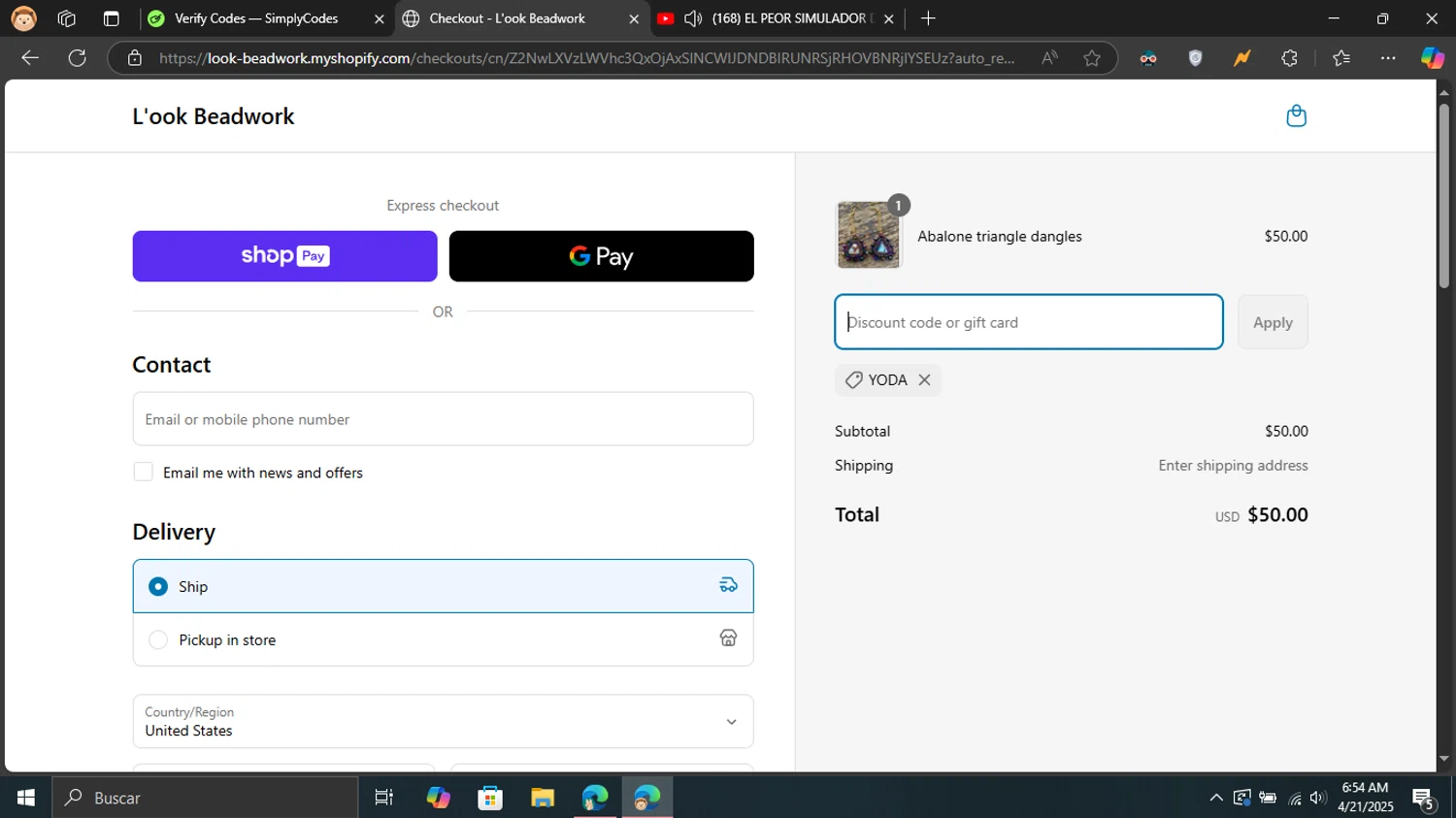This screenshot has width=1456, height=818.
Task: Apply the discount code
Action: coord(1273,322)
